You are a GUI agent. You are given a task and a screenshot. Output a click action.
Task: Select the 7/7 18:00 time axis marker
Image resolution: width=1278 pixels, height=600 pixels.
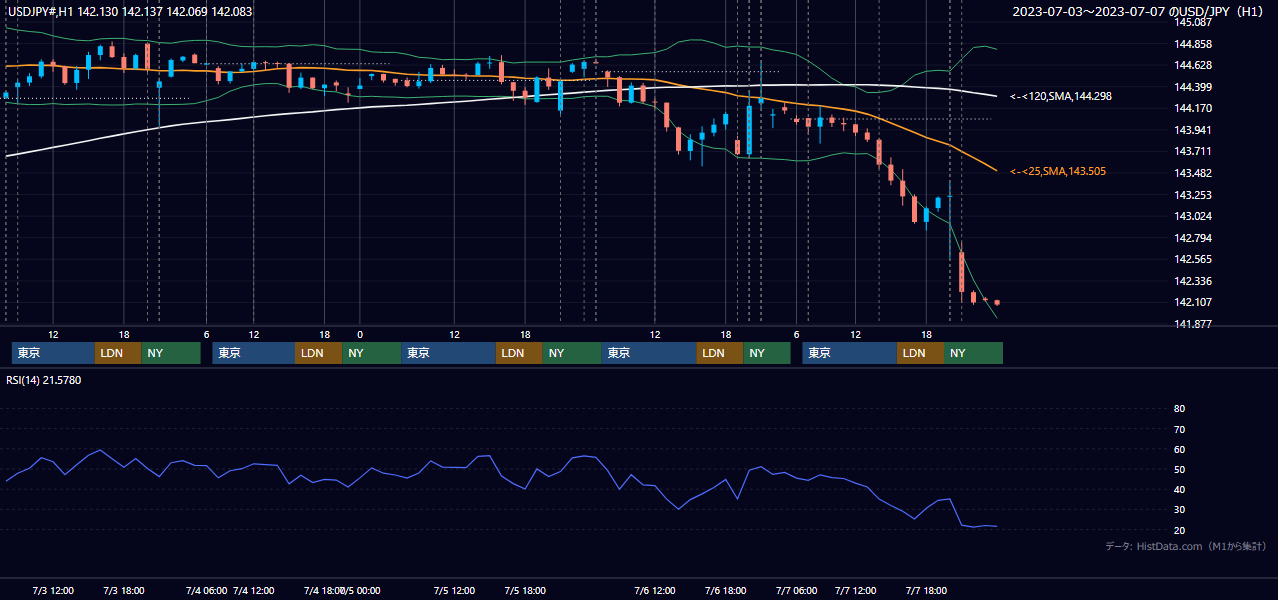(926, 591)
